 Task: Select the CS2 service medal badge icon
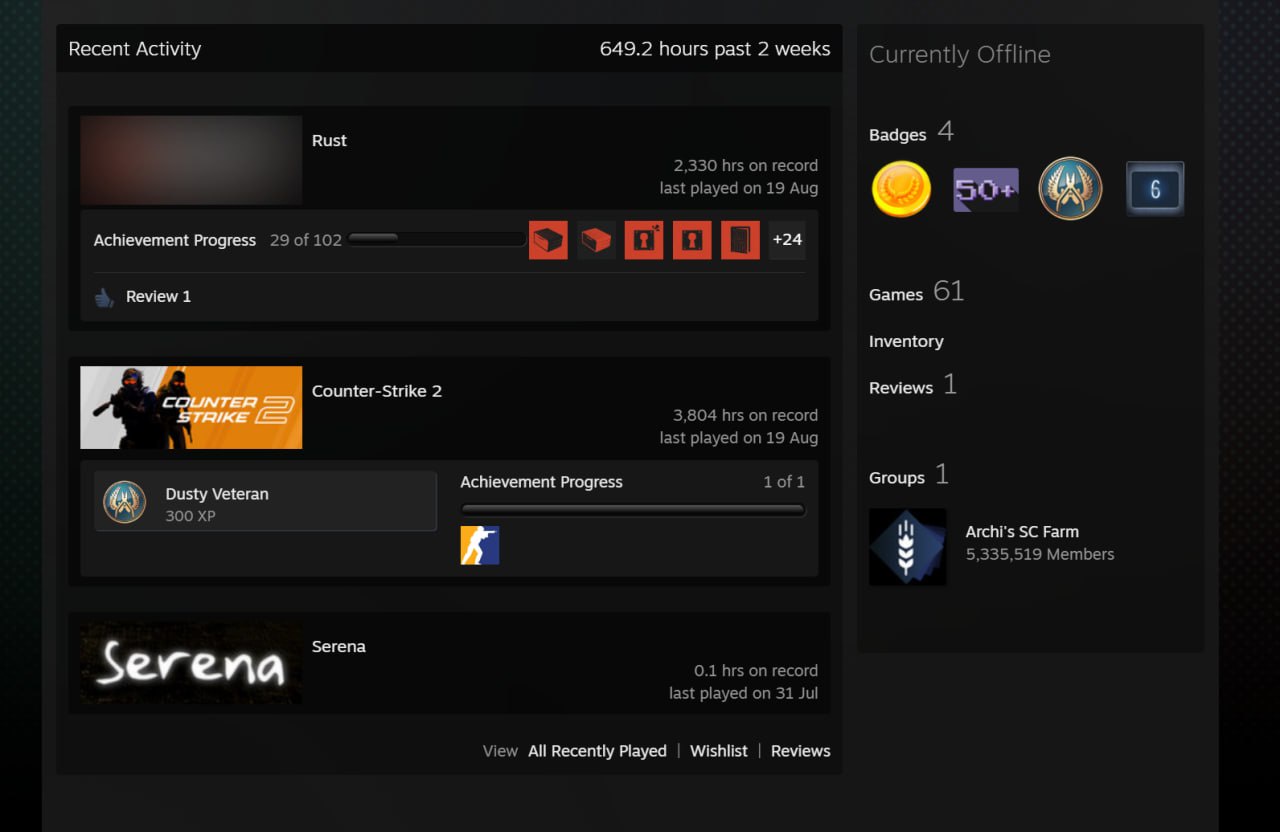1070,188
